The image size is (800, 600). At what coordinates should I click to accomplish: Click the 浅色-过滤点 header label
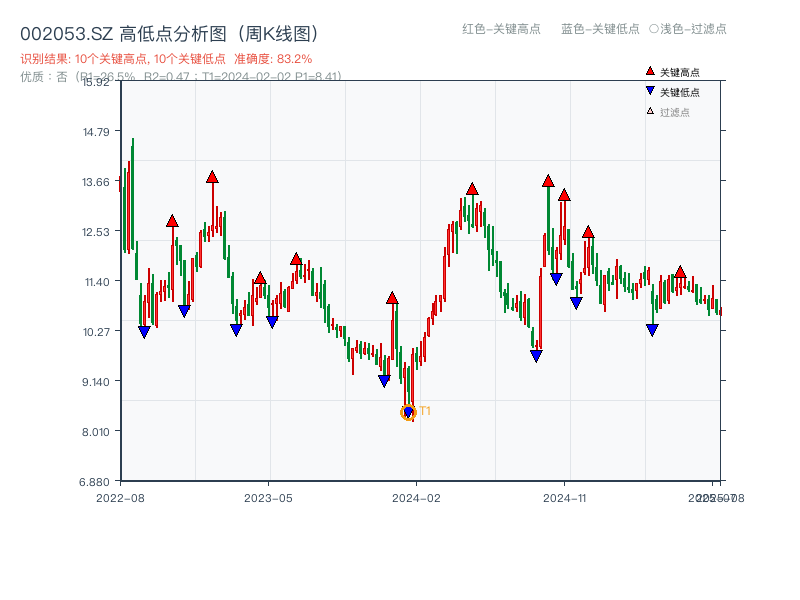693,29
